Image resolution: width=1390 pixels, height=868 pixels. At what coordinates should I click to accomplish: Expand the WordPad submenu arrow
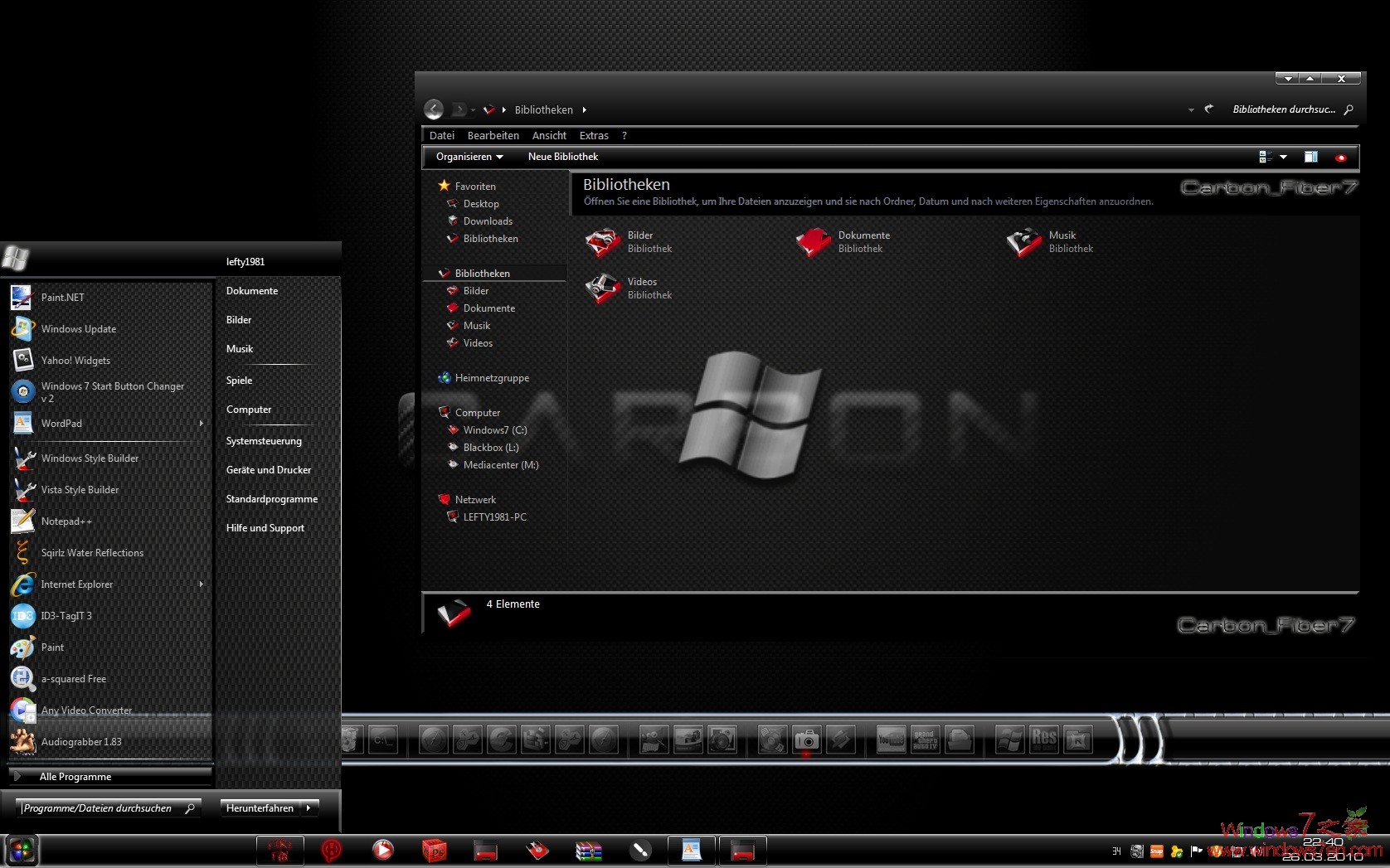(x=202, y=424)
